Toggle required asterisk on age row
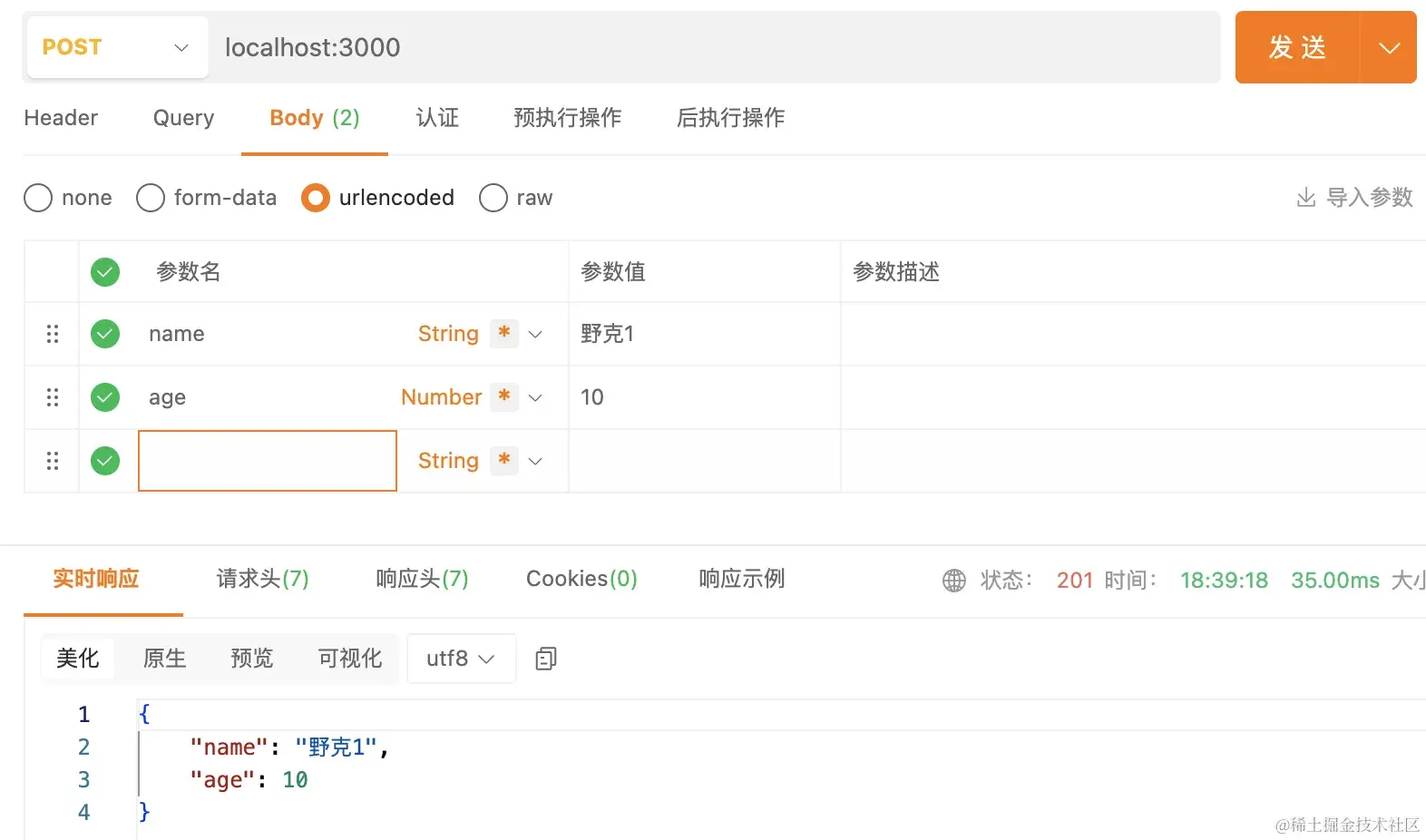 [x=504, y=396]
